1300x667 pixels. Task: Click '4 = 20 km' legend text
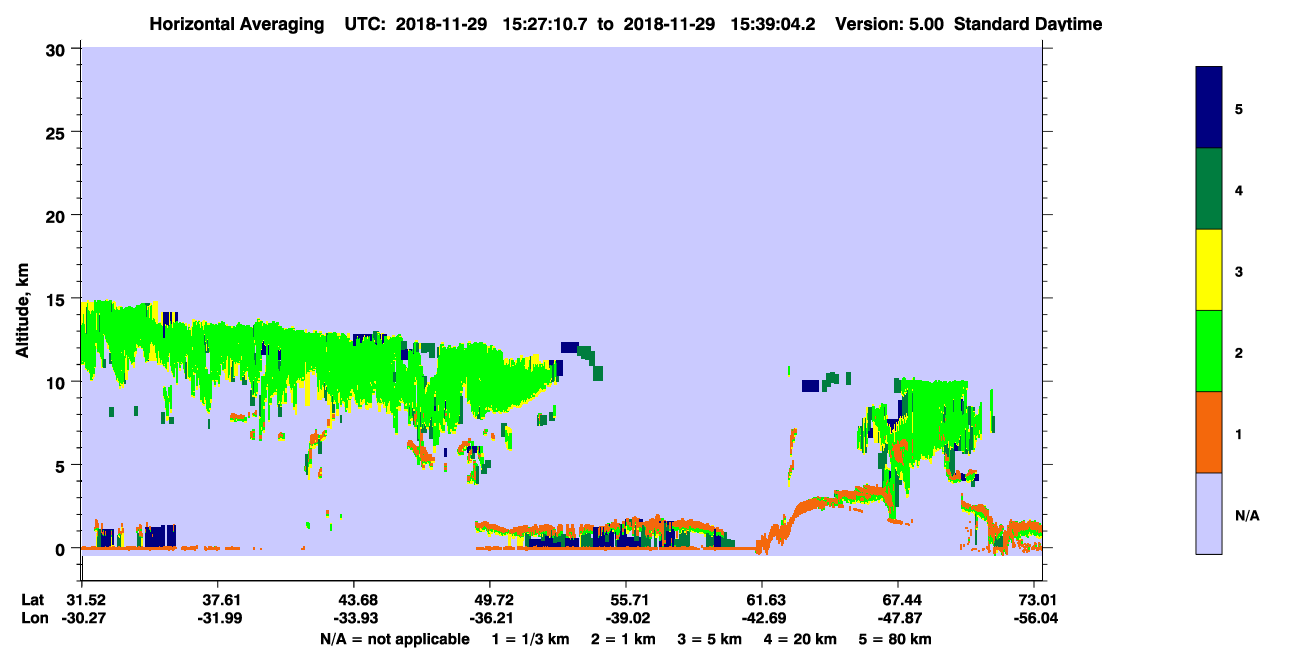(802, 639)
